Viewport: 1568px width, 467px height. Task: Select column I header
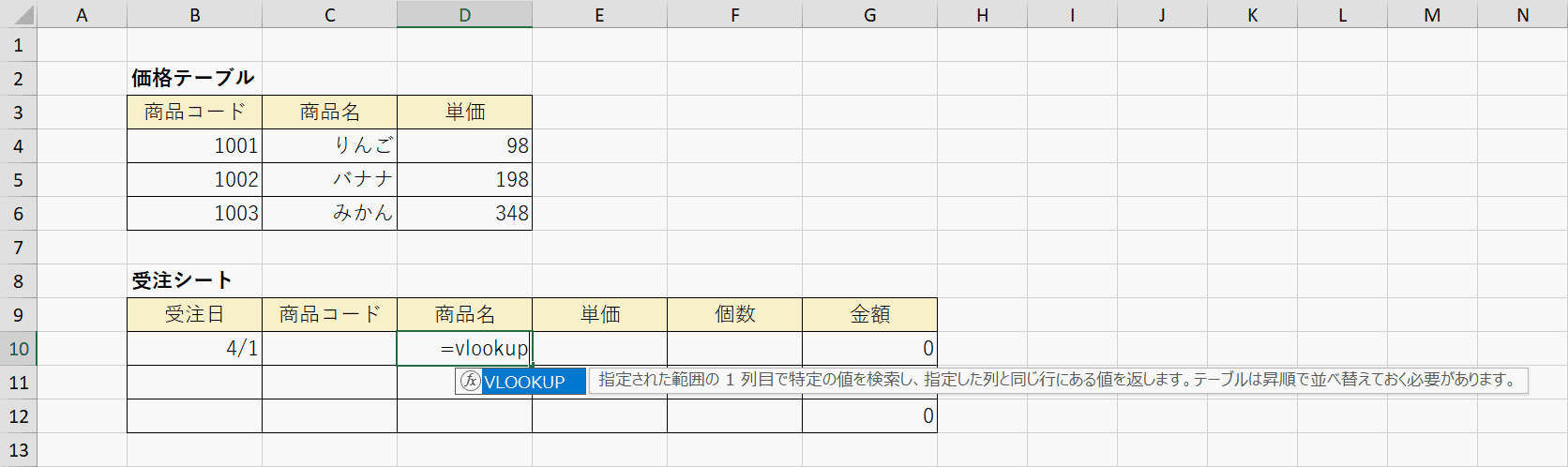pos(1072,14)
